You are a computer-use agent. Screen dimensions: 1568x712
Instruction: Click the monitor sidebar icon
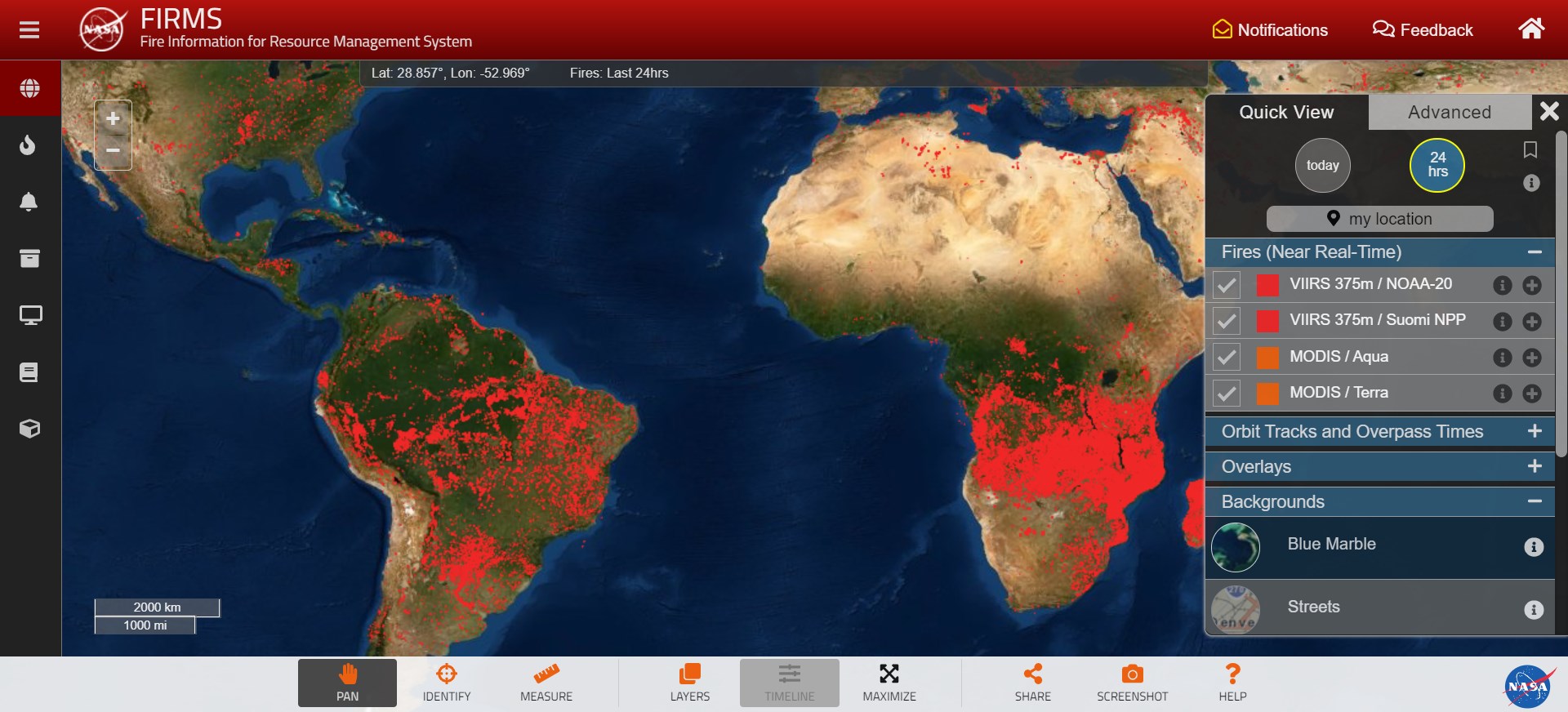coord(30,315)
